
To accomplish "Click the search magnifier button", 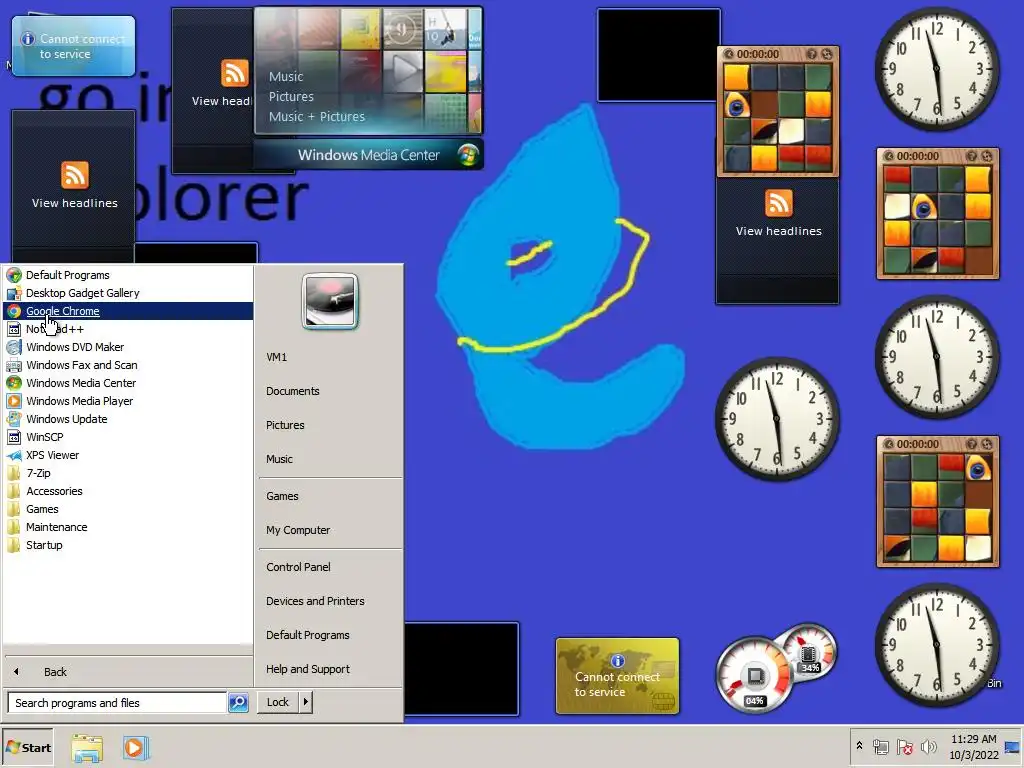I will tap(238, 703).
